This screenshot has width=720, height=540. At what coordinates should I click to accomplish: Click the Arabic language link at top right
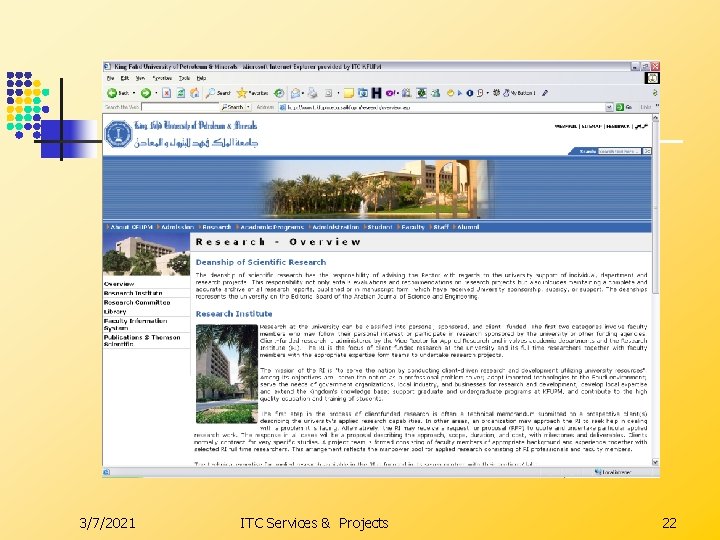tap(641, 126)
